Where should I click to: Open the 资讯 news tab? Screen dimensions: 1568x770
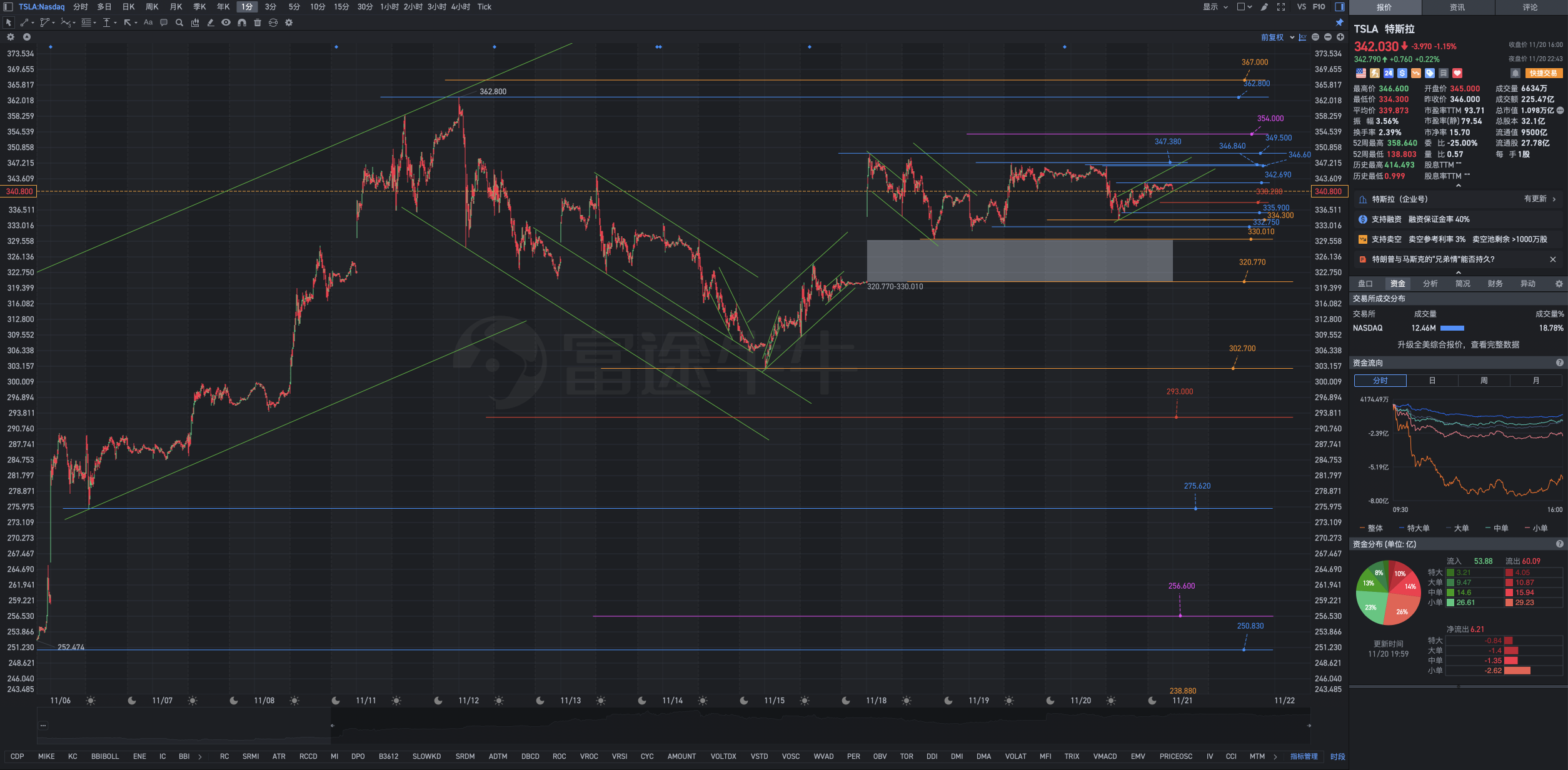point(1457,7)
